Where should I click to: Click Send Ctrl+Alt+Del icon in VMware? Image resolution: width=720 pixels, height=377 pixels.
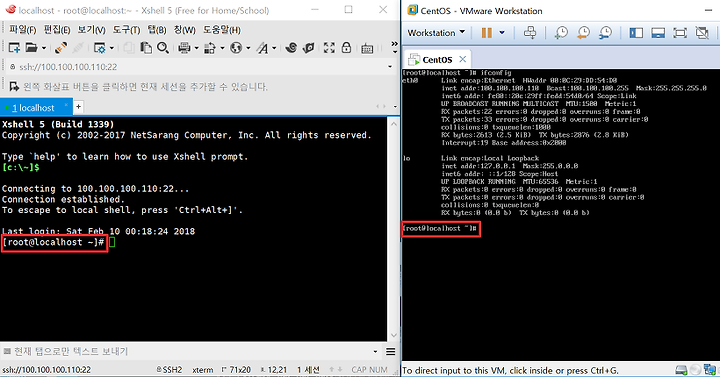click(x=530, y=33)
